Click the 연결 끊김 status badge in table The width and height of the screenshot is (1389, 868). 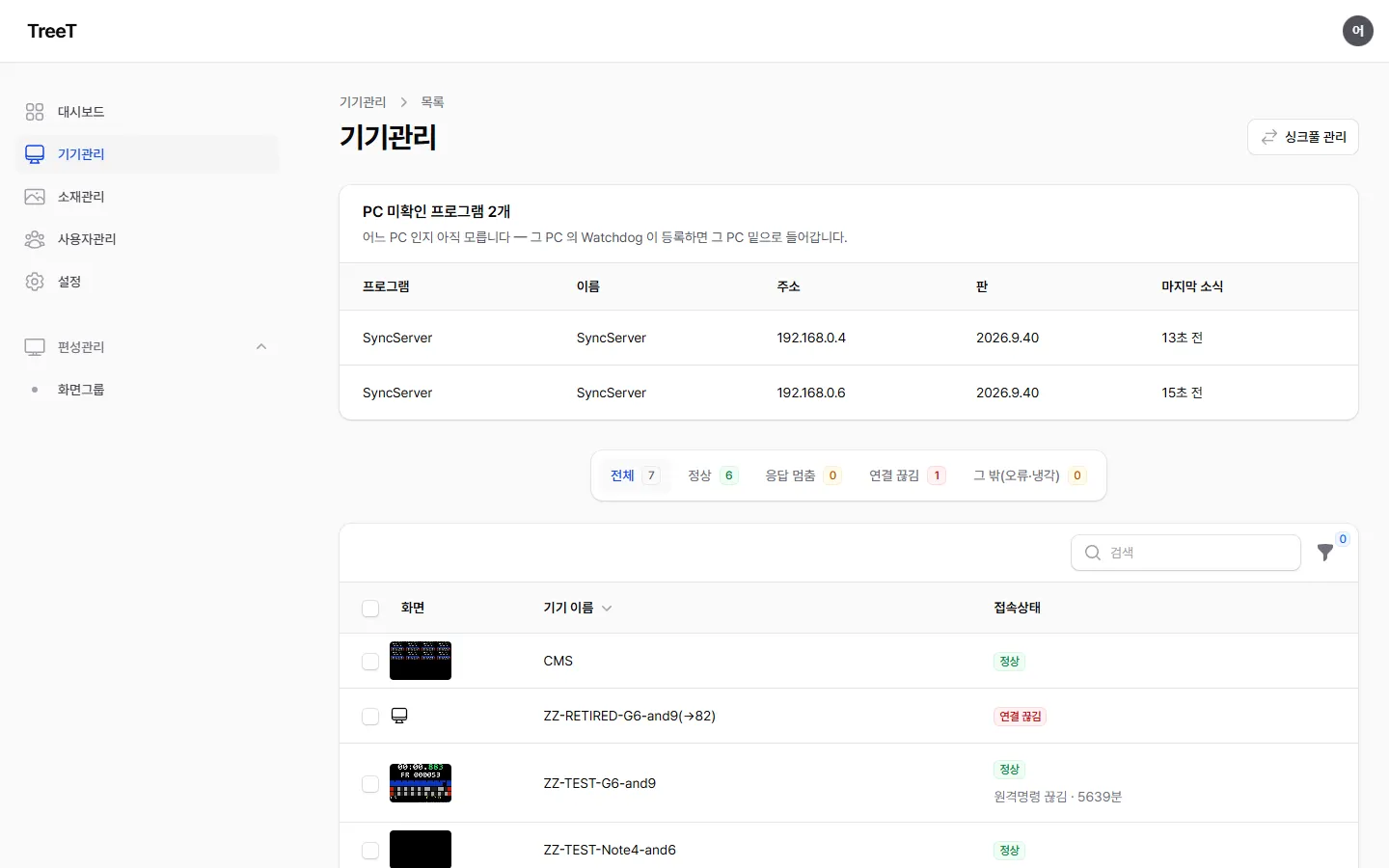point(1021,717)
